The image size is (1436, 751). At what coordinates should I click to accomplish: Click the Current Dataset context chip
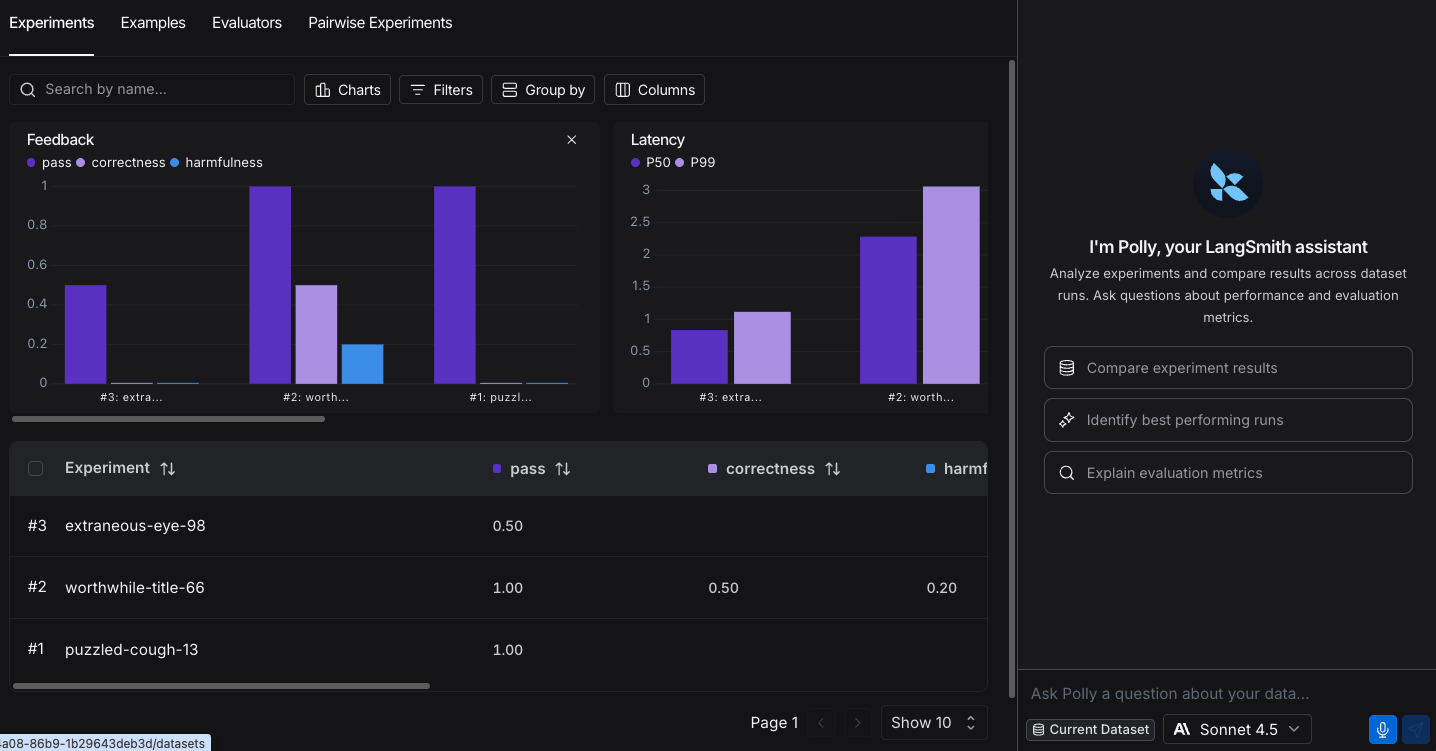tap(1090, 729)
